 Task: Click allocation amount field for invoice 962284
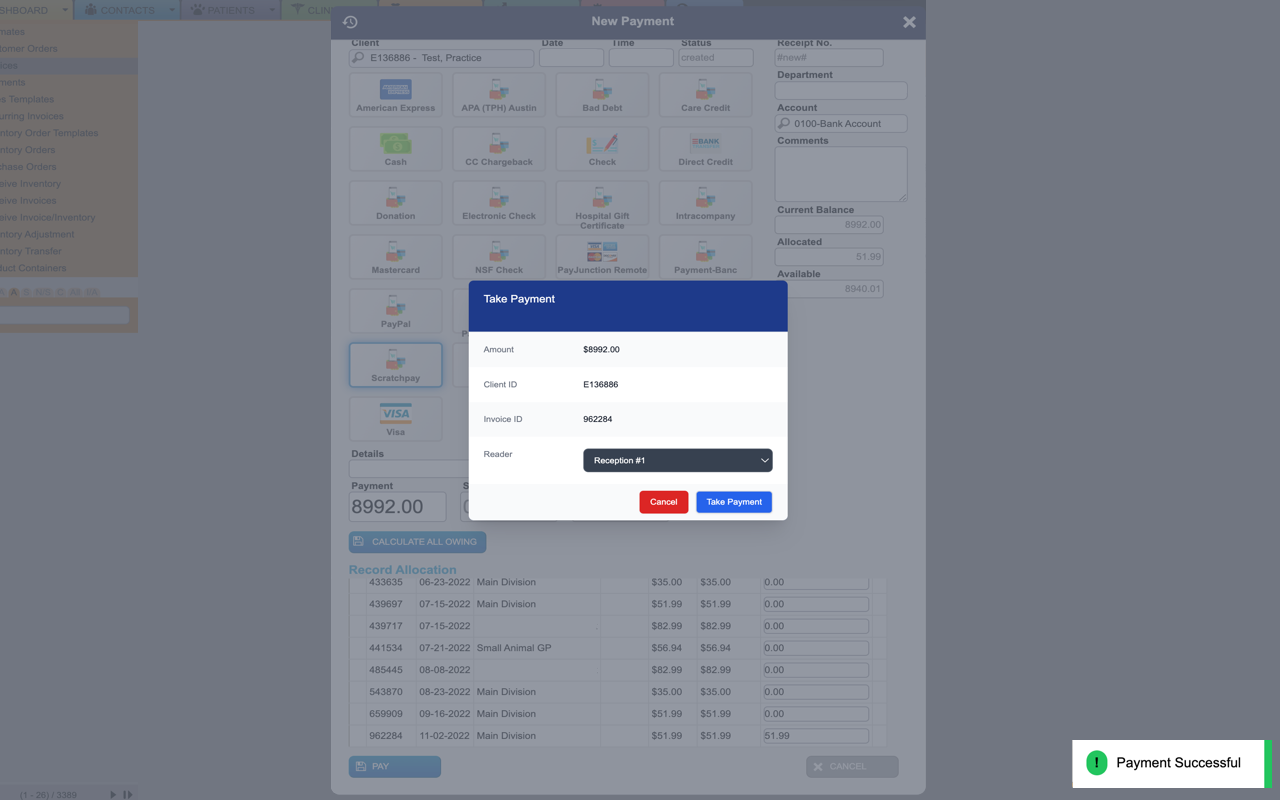[815, 736]
